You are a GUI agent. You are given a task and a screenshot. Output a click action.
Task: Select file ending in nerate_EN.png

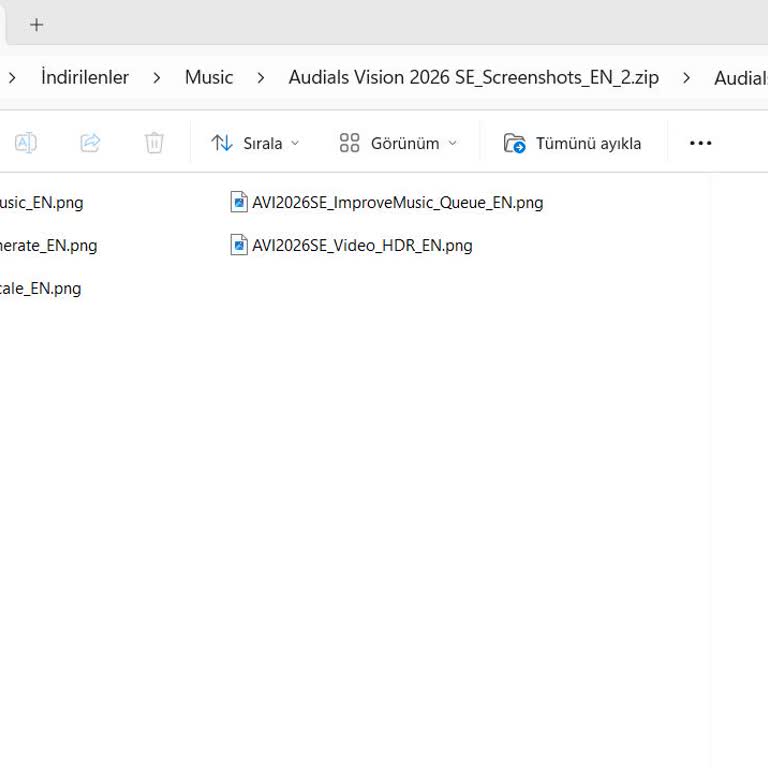tap(48, 245)
